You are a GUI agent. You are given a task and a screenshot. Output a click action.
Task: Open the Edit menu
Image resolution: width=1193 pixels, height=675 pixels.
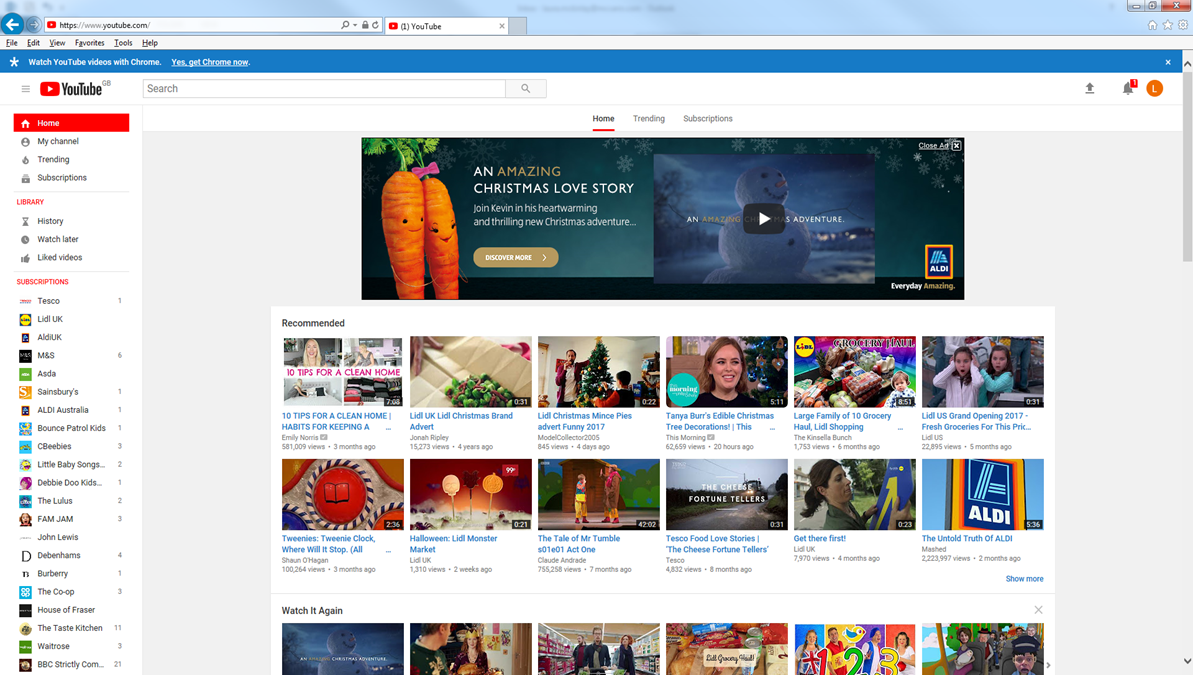(33, 43)
